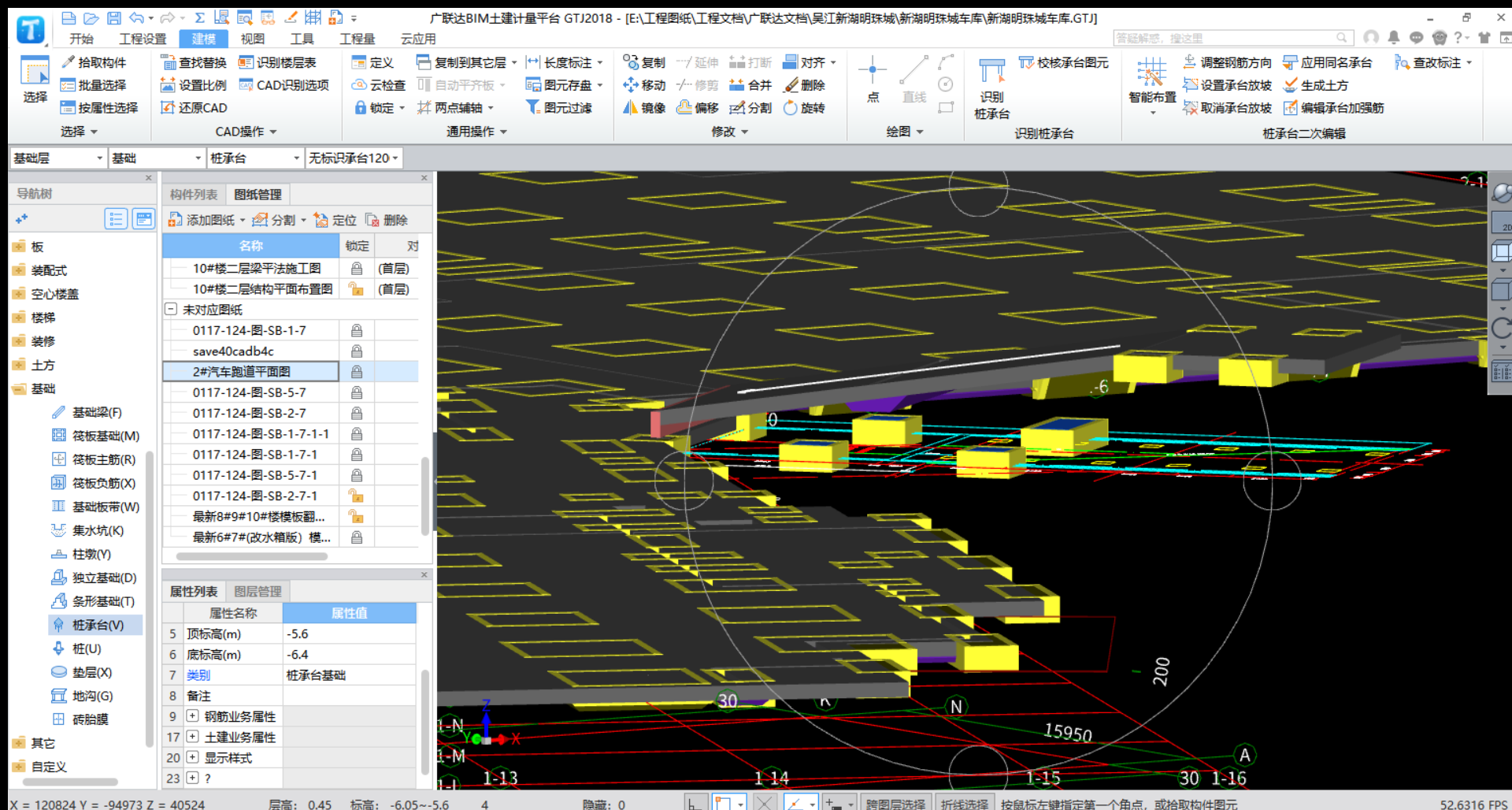Click 调整钢筋方向 adjust rebar direction
Screen dimensions: 1512x810
tap(1227, 62)
